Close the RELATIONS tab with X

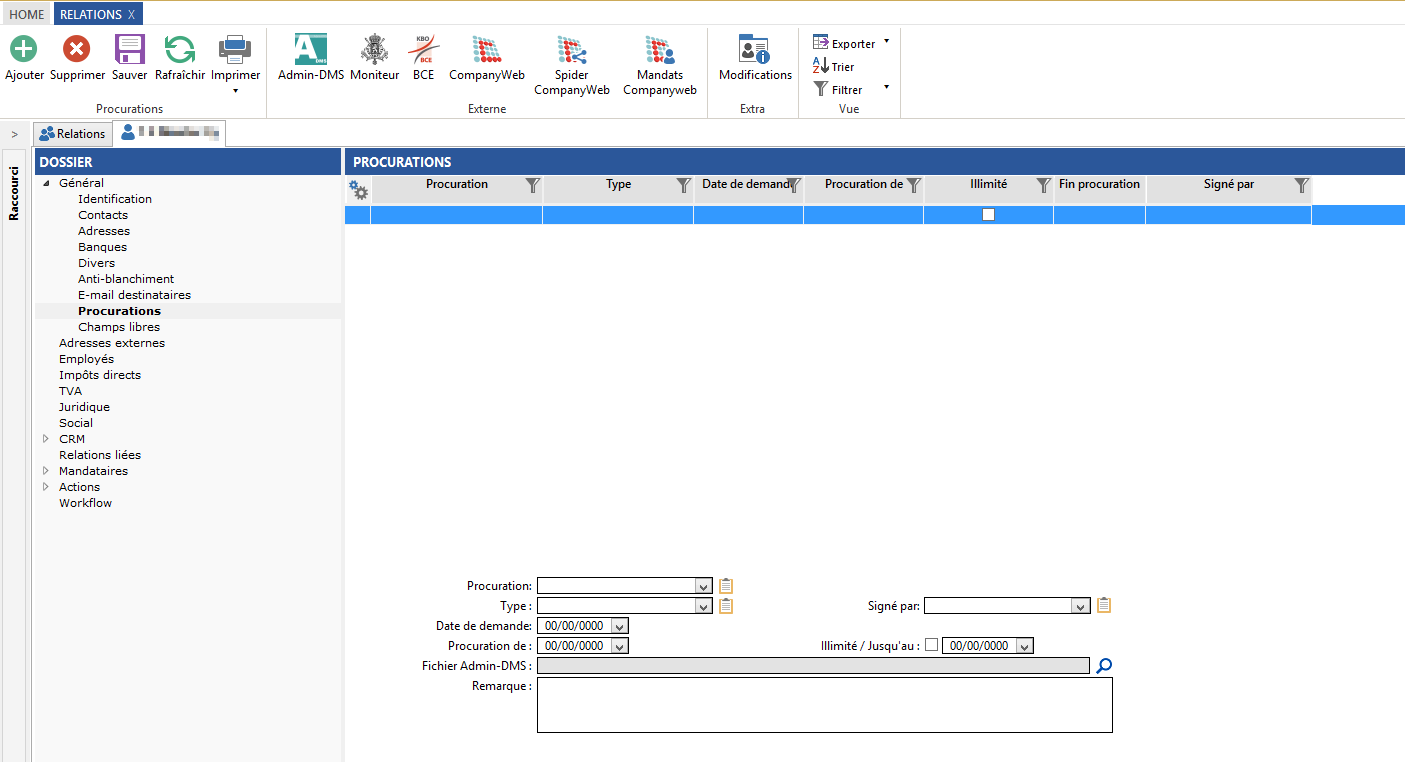tap(131, 14)
